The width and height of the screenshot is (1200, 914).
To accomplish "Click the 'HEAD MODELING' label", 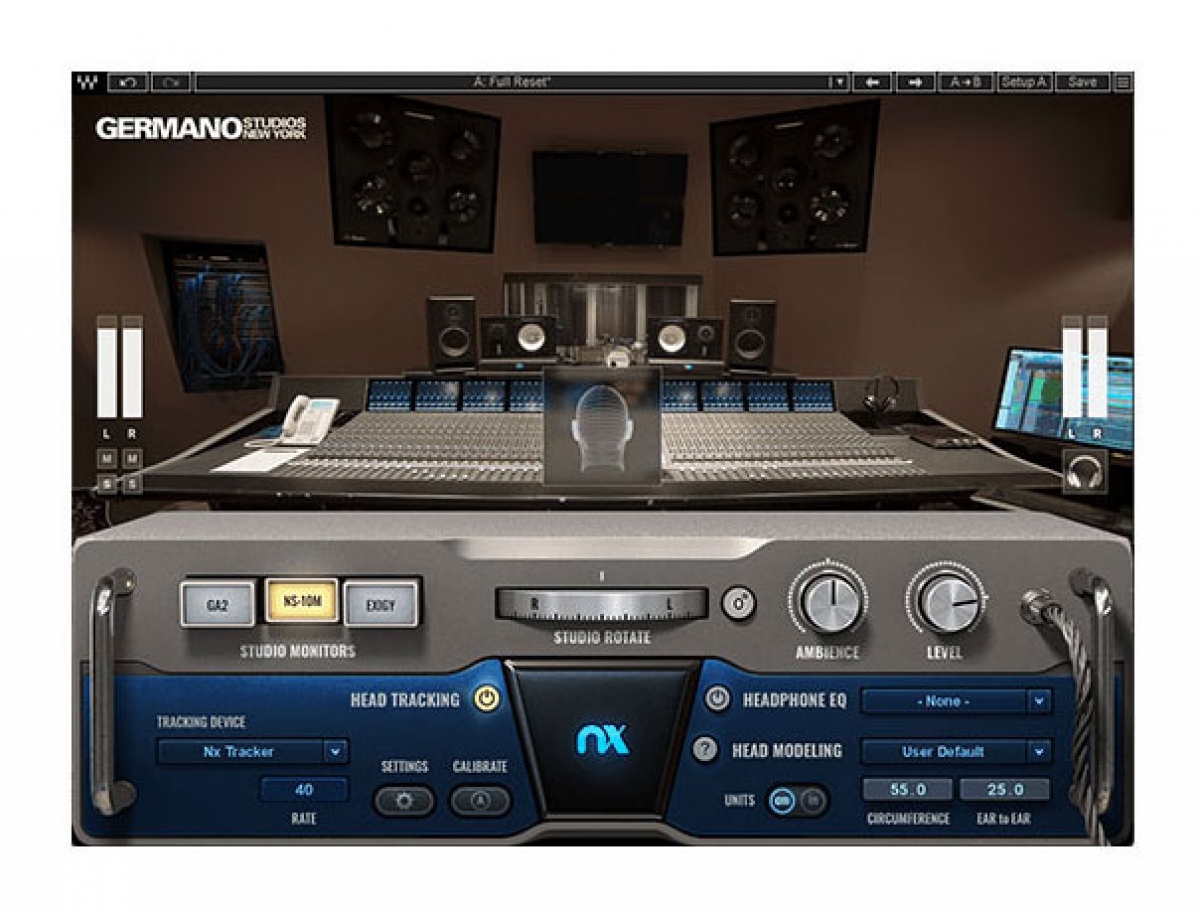I will (x=787, y=750).
